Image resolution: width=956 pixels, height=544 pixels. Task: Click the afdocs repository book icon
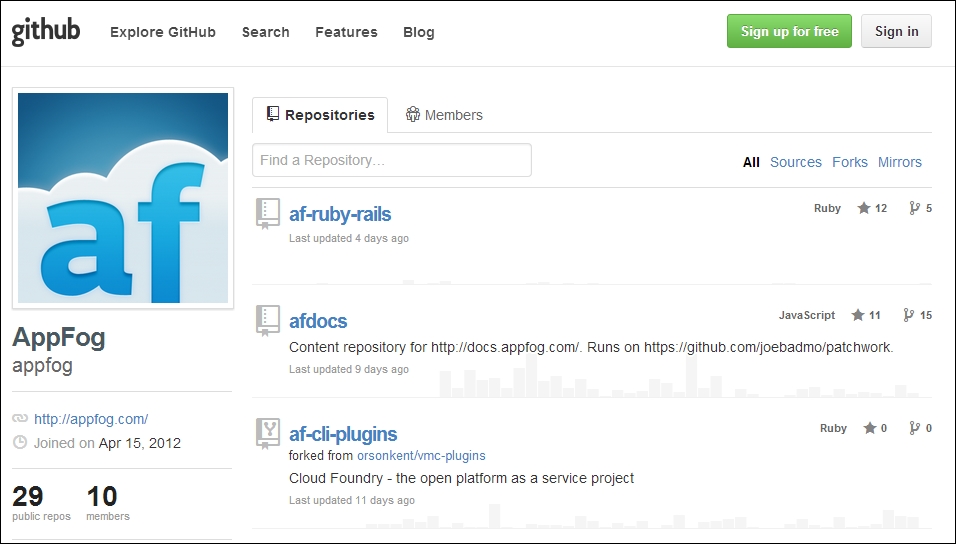(x=267, y=320)
